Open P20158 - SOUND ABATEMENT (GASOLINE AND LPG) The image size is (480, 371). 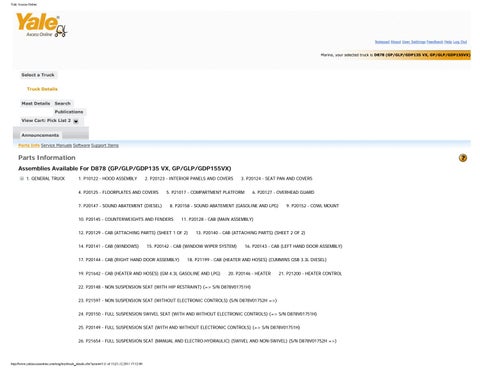(x=224, y=206)
